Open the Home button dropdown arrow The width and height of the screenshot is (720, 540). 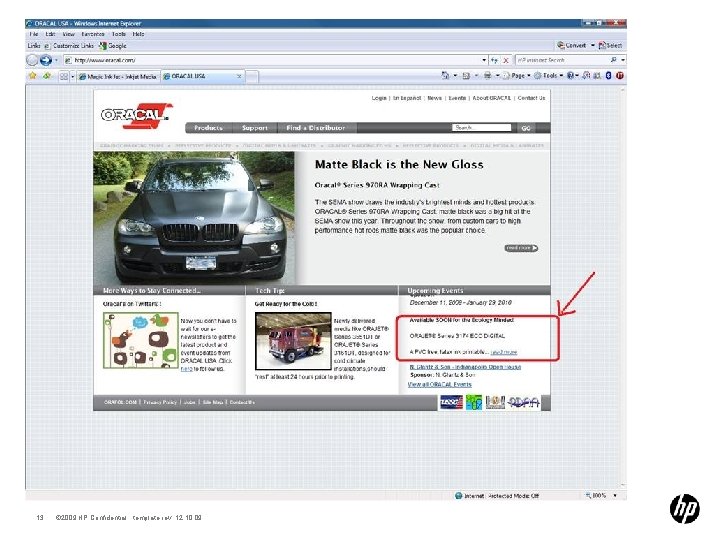tap(455, 75)
